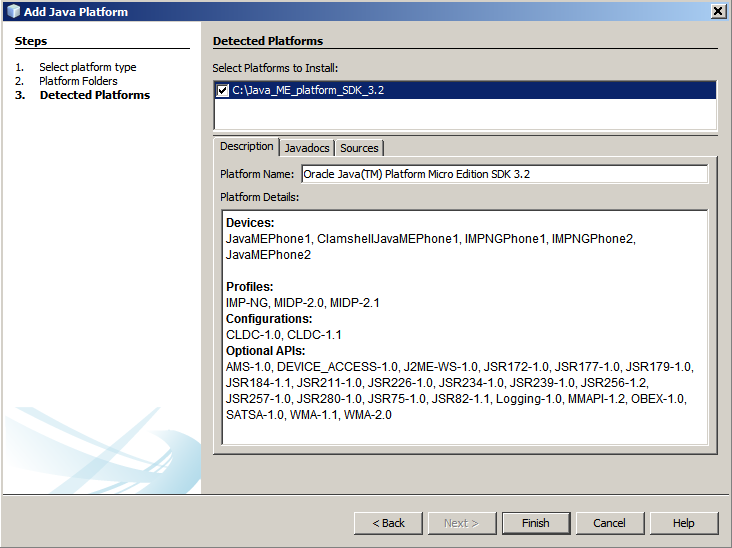
Task: Close the Add Java Platform dialog
Action: [x=718, y=11]
